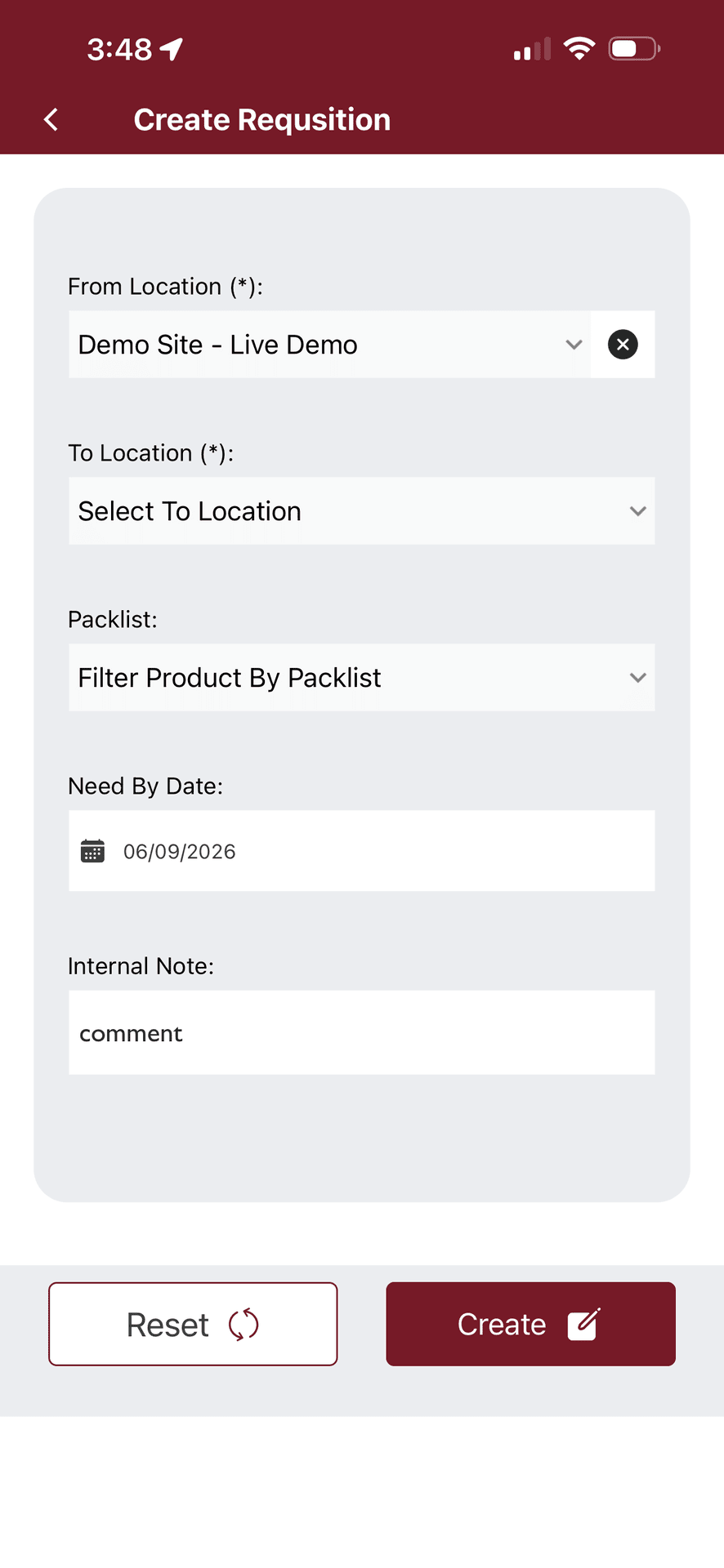Tap the From Location (*) label

[x=165, y=287]
